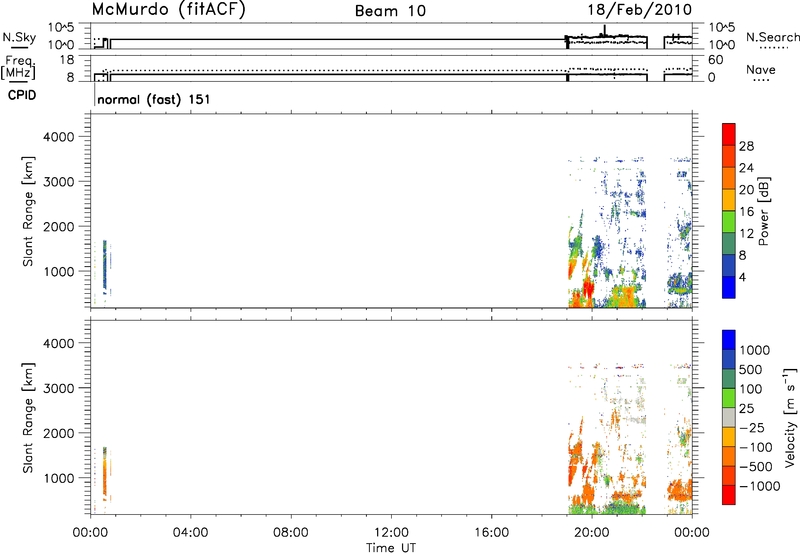The width and height of the screenshot is (800, 554).
Task: Click the "60" tick on the Nave axis
Action: [715, 60]
